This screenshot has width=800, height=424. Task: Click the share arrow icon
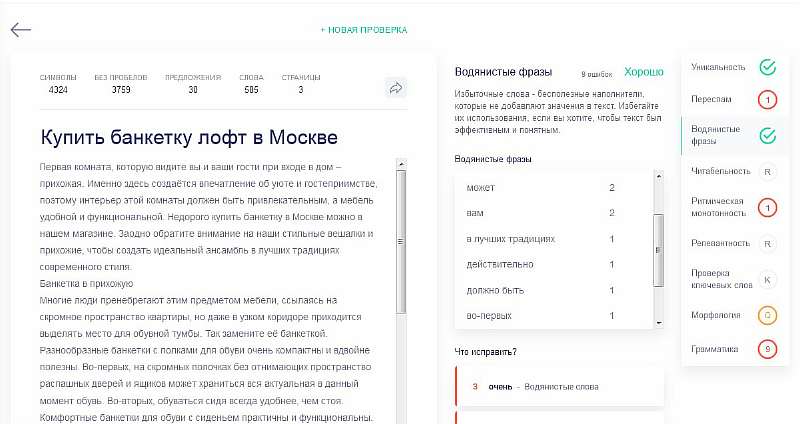[396, 88]
